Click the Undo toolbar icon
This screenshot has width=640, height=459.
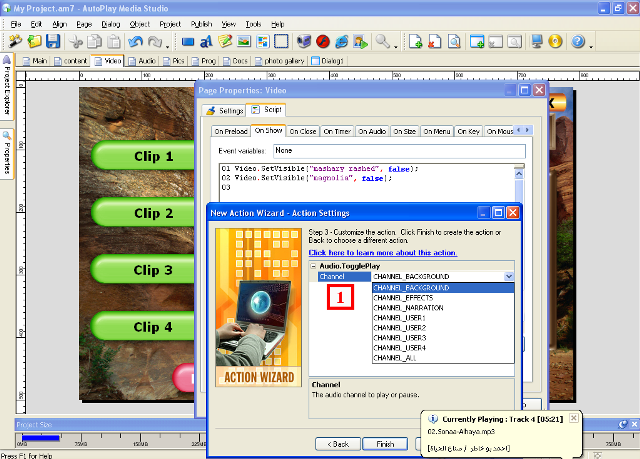pyautogui.click(x=135, y=42)
